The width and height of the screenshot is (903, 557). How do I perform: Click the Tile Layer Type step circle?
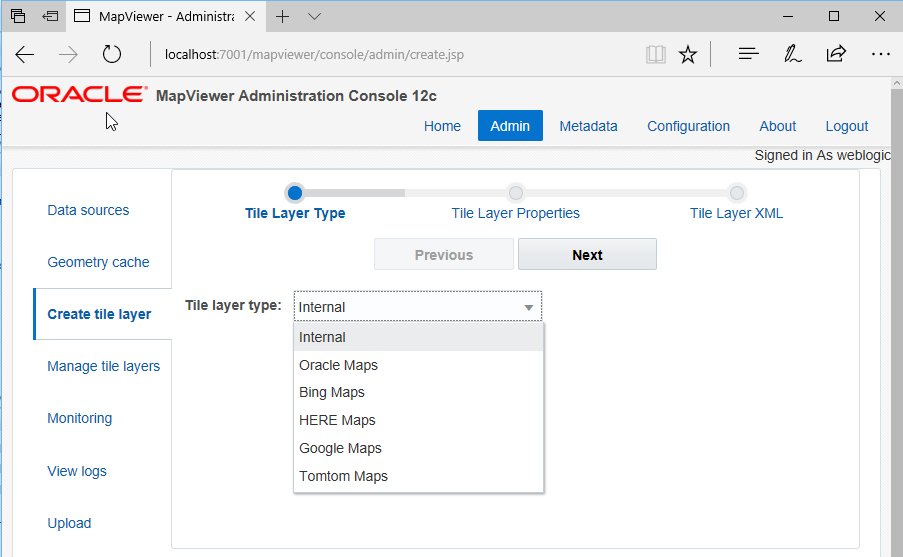(295, 192)
